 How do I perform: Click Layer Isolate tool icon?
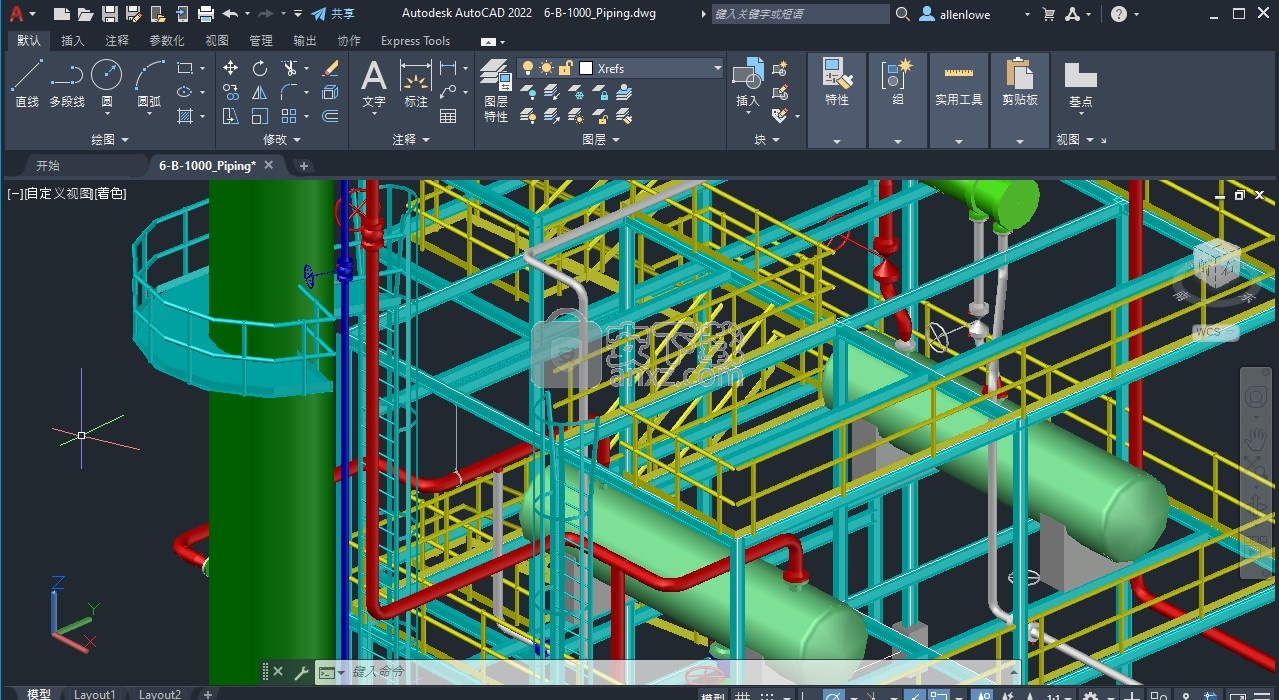coord(552,92)
